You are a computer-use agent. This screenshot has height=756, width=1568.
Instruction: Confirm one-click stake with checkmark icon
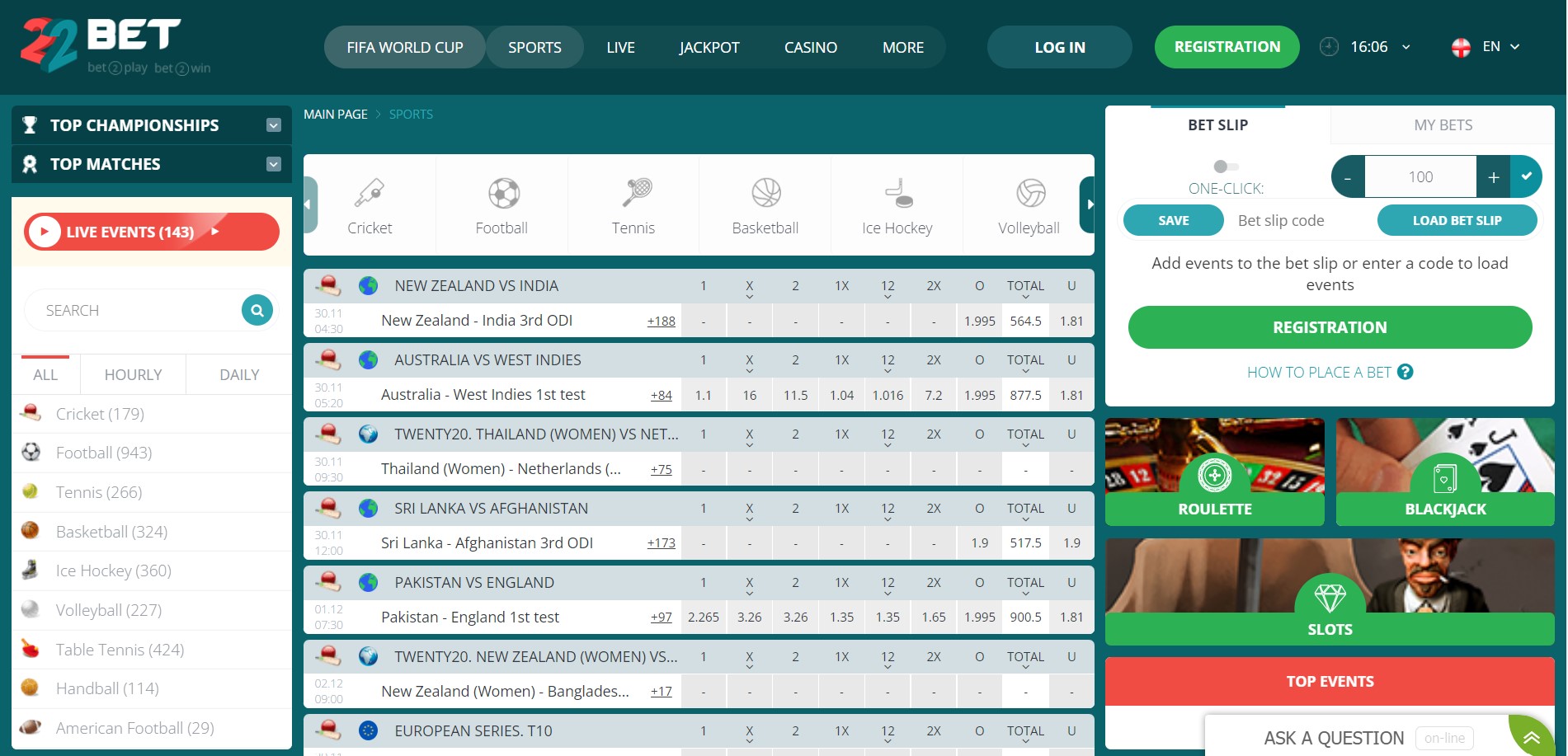pos(1526,176)
